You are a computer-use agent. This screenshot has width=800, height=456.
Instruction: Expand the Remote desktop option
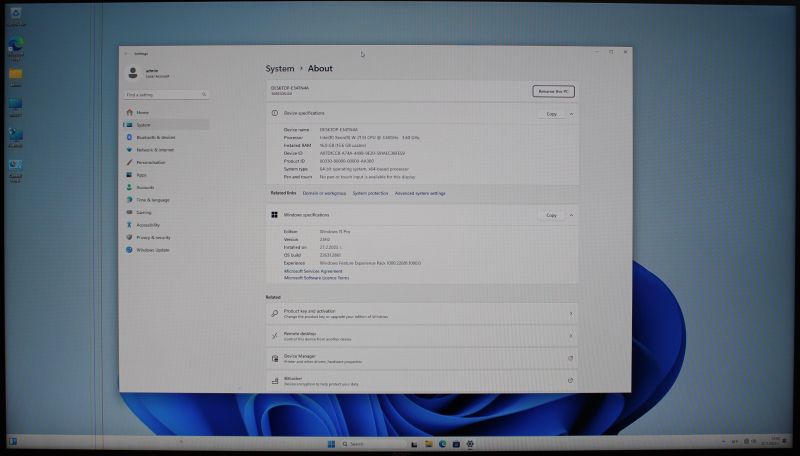[571, 336]
